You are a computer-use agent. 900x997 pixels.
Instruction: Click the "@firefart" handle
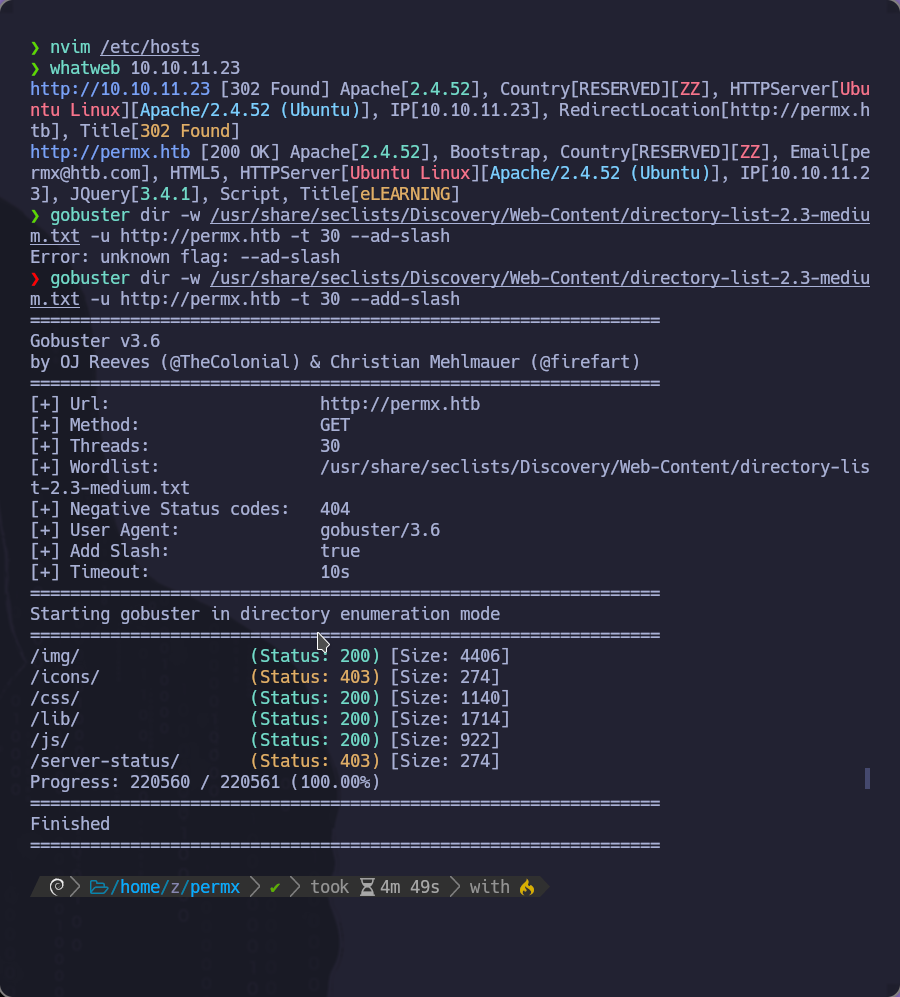(x=585, y=362)
